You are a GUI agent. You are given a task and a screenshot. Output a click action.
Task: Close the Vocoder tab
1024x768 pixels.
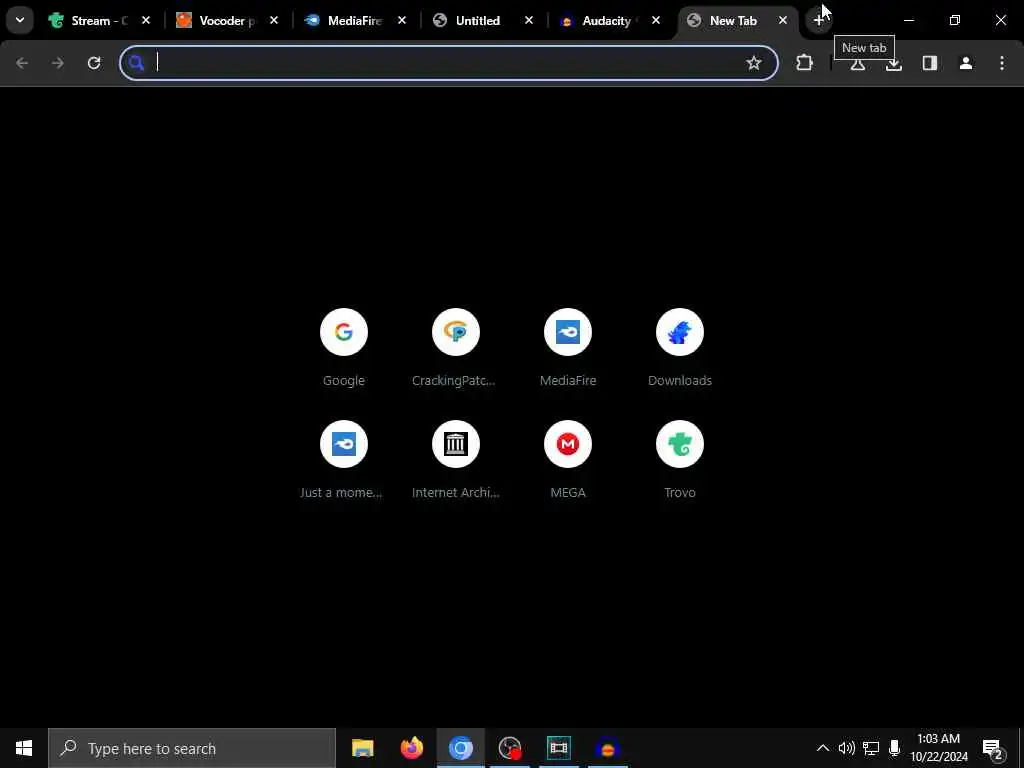(x=274, y=21)
